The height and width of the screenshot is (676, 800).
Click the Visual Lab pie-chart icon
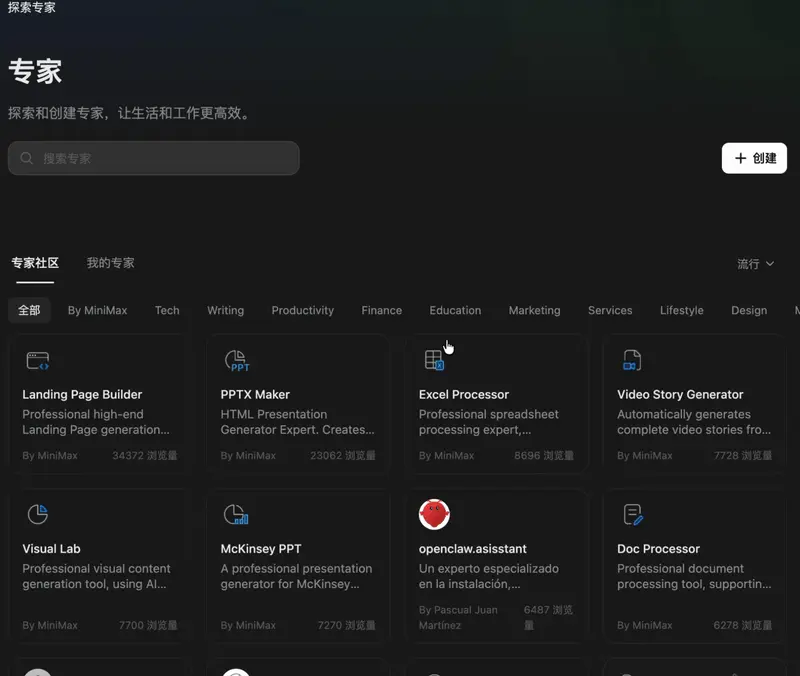click(38, 514)
